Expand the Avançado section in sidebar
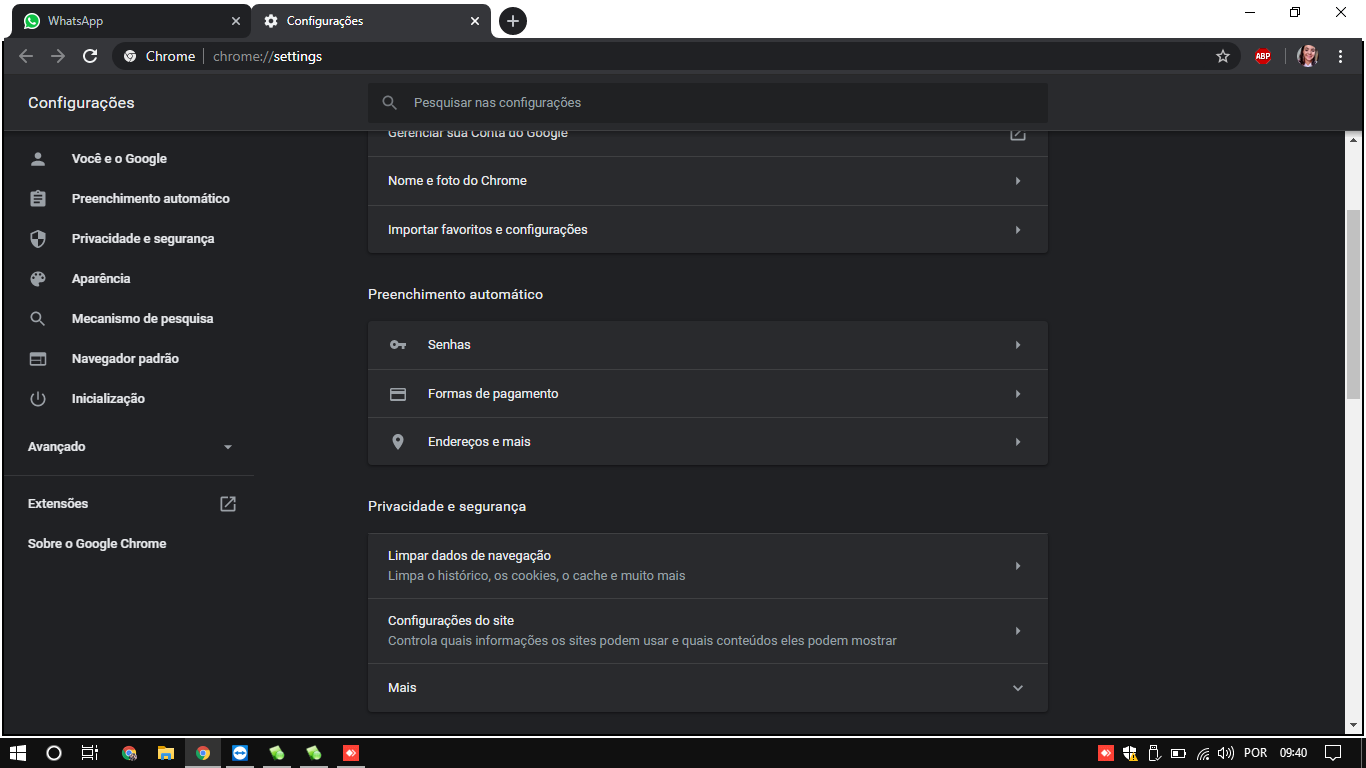The width and height of the screenshot is (1366, 768). tap(130, 447)
